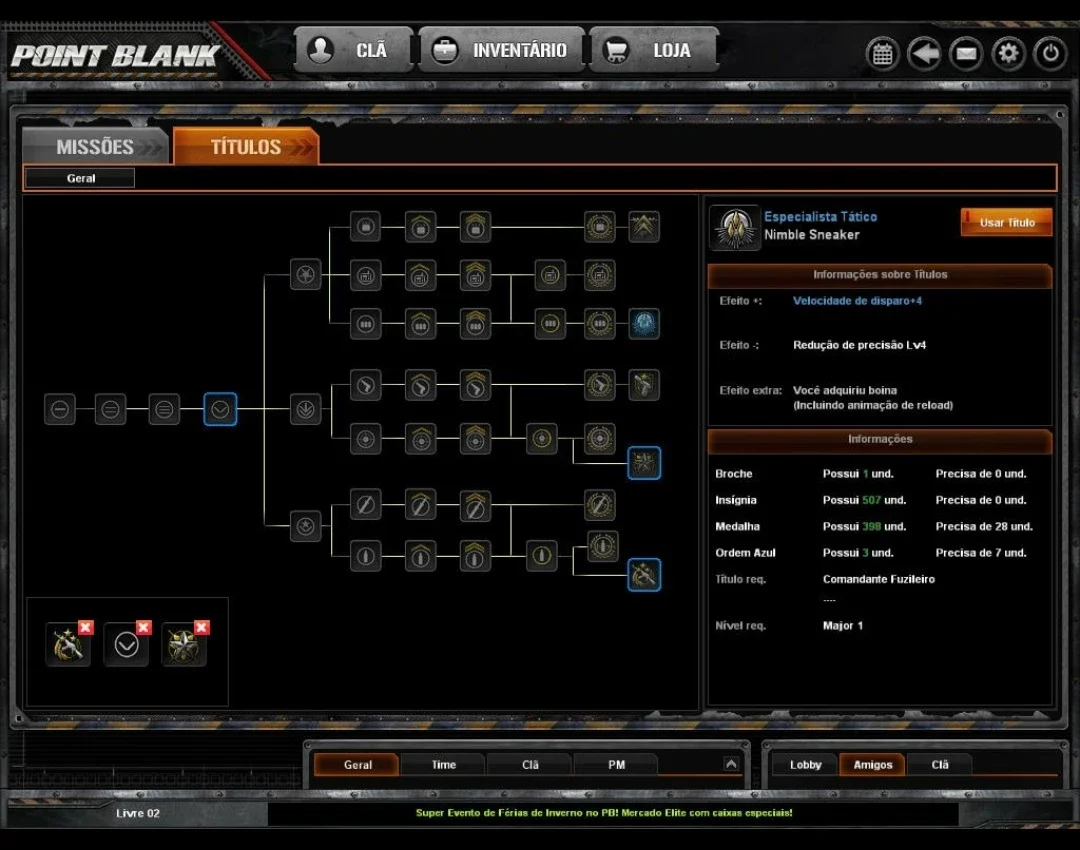Switch chat to the Time tab
The image size is (1080, 850).
[444, 765]
